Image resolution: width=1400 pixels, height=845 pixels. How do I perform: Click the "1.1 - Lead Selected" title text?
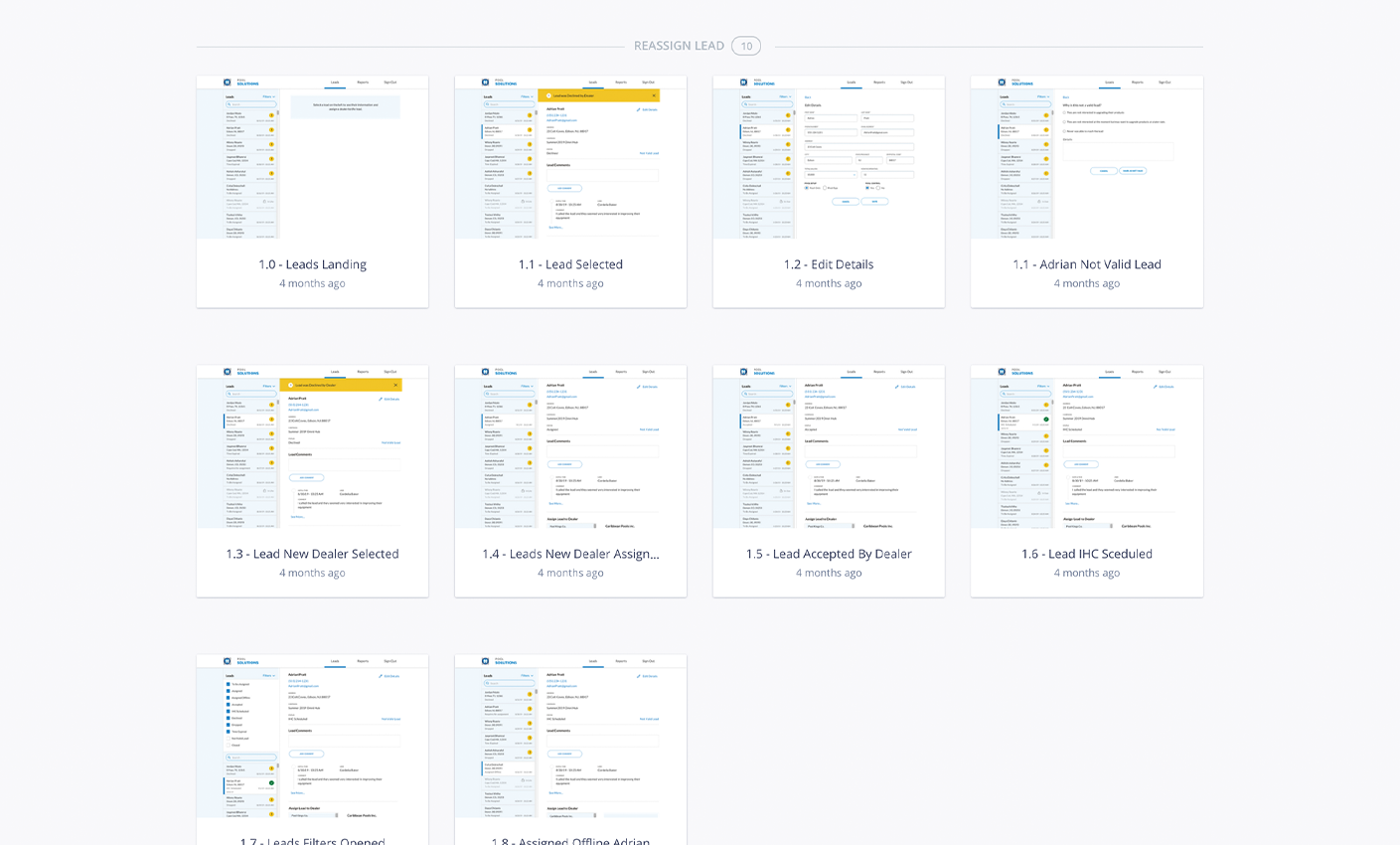point(570,264)
